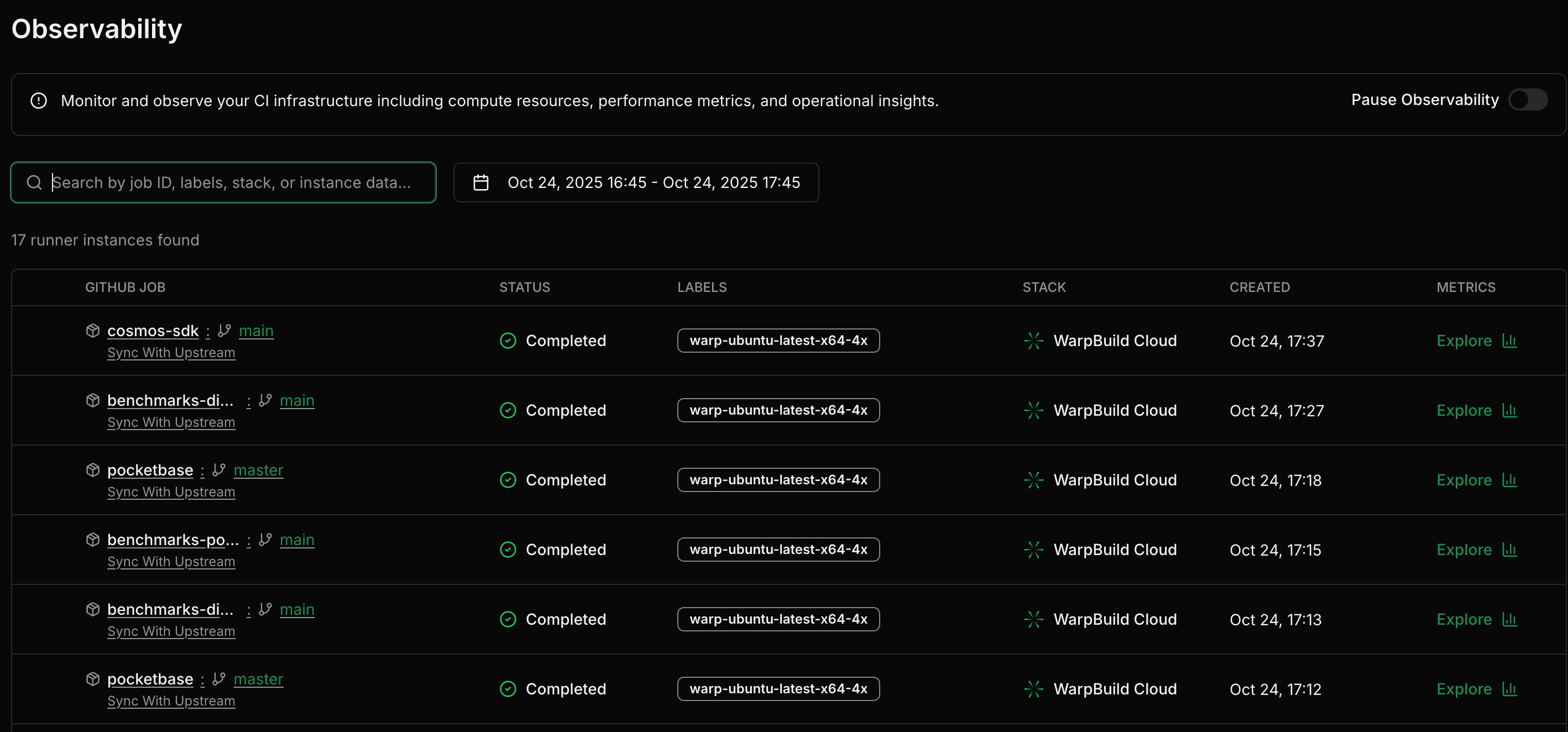Open Explore for the cosmos-sdk run

pos(1465,341)
